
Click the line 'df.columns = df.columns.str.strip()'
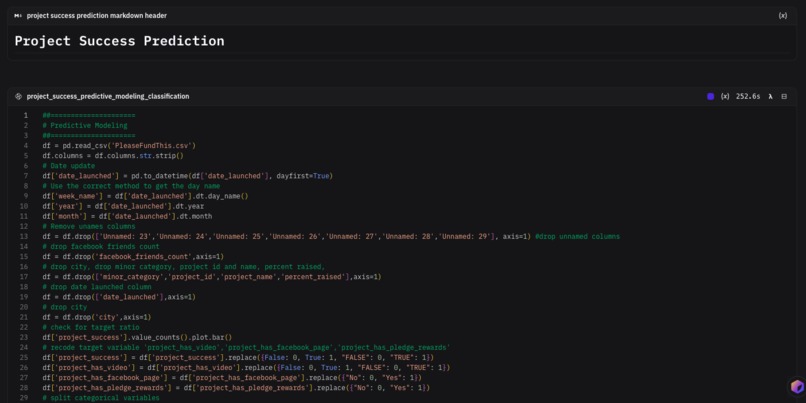(x=113, y=155)
